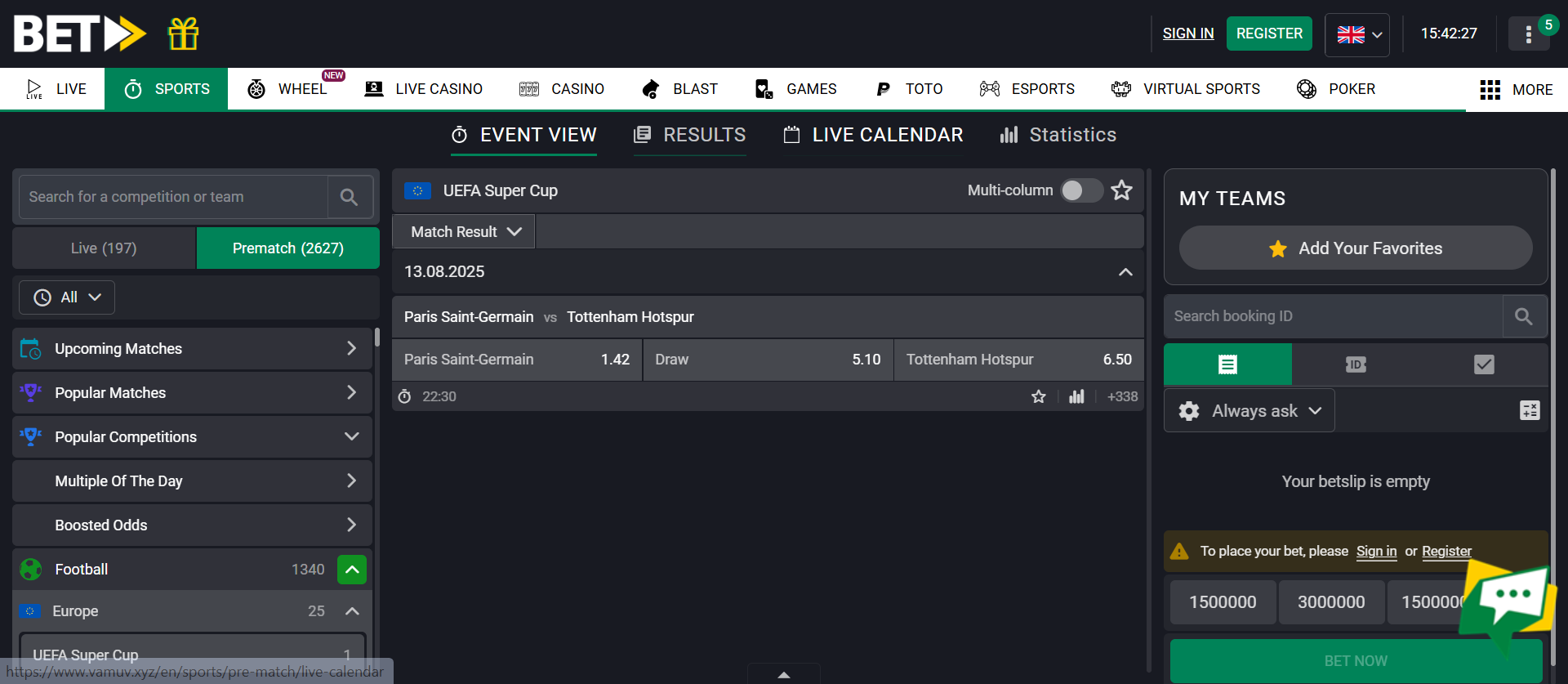
Task: Add UEFA Super Cup to favorites star
Action: click(1121, 190)
